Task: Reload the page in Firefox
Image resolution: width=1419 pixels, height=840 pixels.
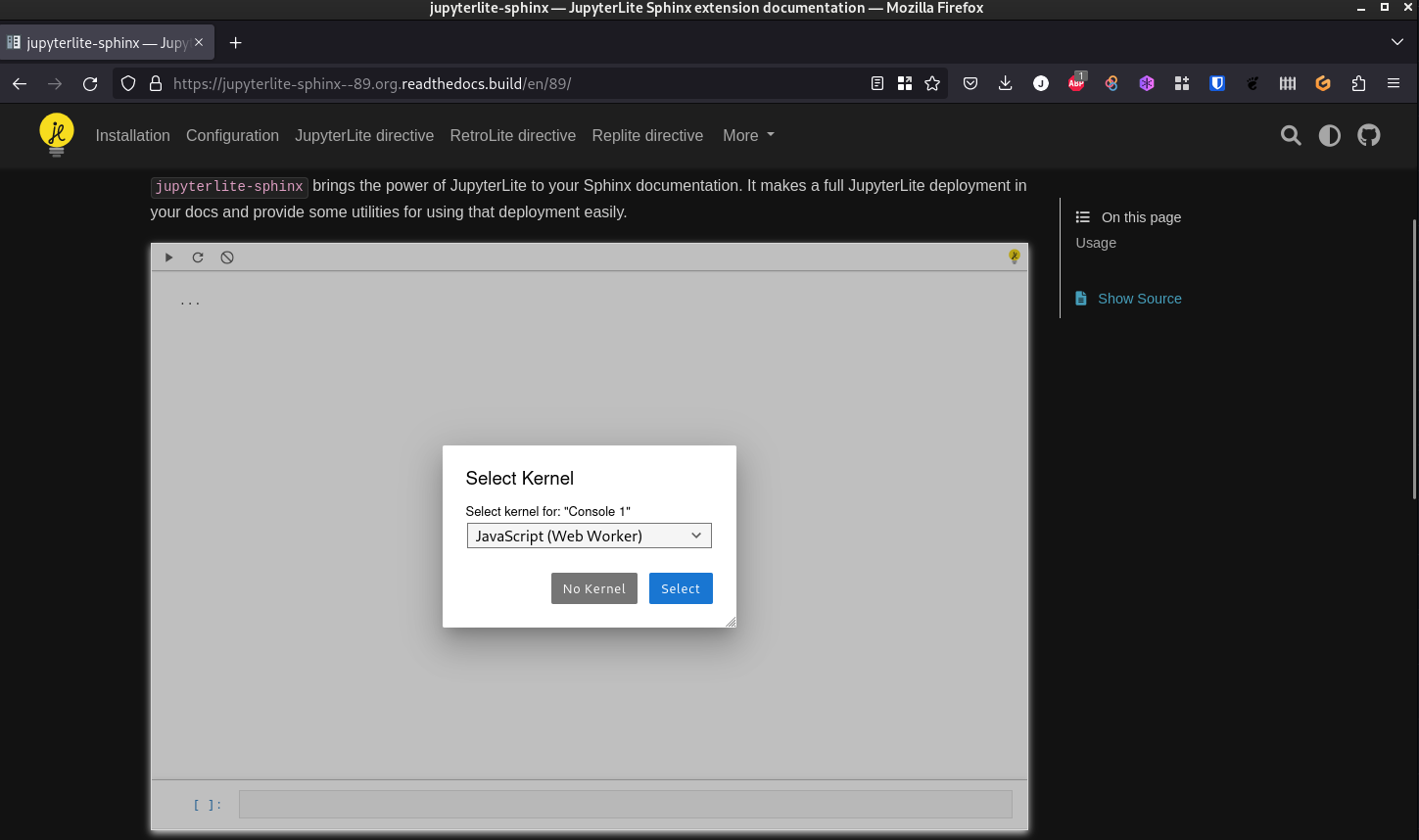Action: [x=90, y=84]
